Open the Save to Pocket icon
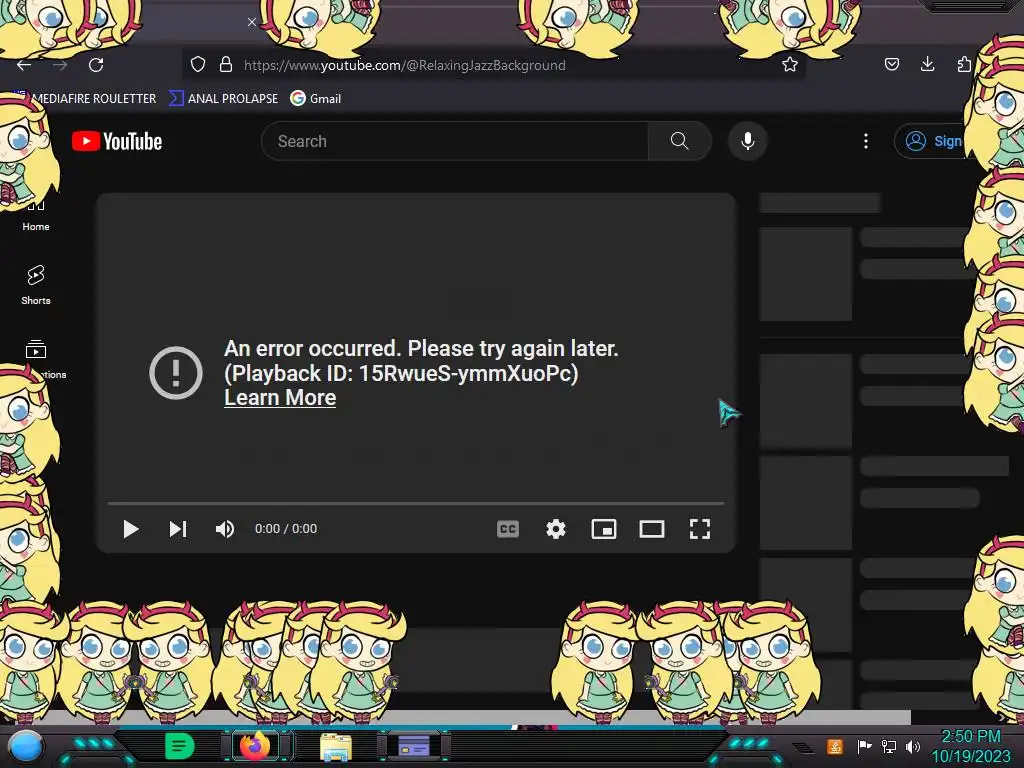This screenshot has width=1024, height=768. click(891, 64)
